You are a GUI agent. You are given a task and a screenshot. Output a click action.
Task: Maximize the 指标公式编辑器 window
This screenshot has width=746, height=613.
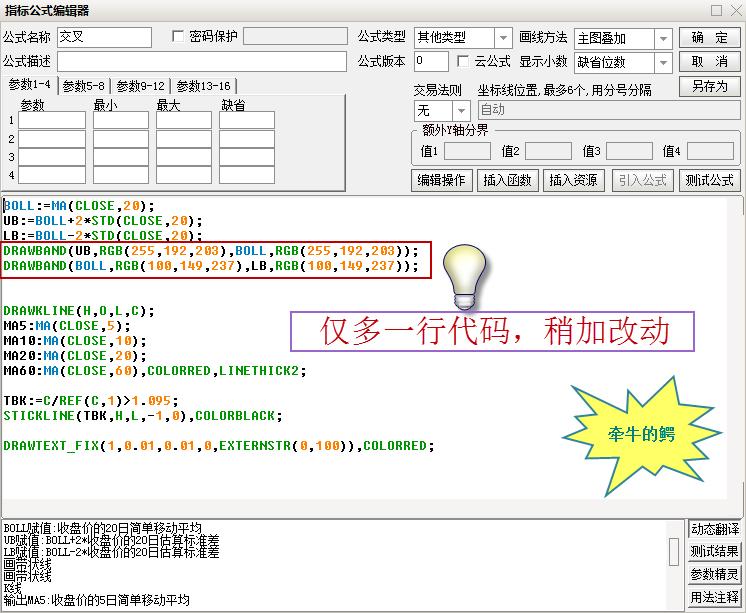click(x=716, y=10)
